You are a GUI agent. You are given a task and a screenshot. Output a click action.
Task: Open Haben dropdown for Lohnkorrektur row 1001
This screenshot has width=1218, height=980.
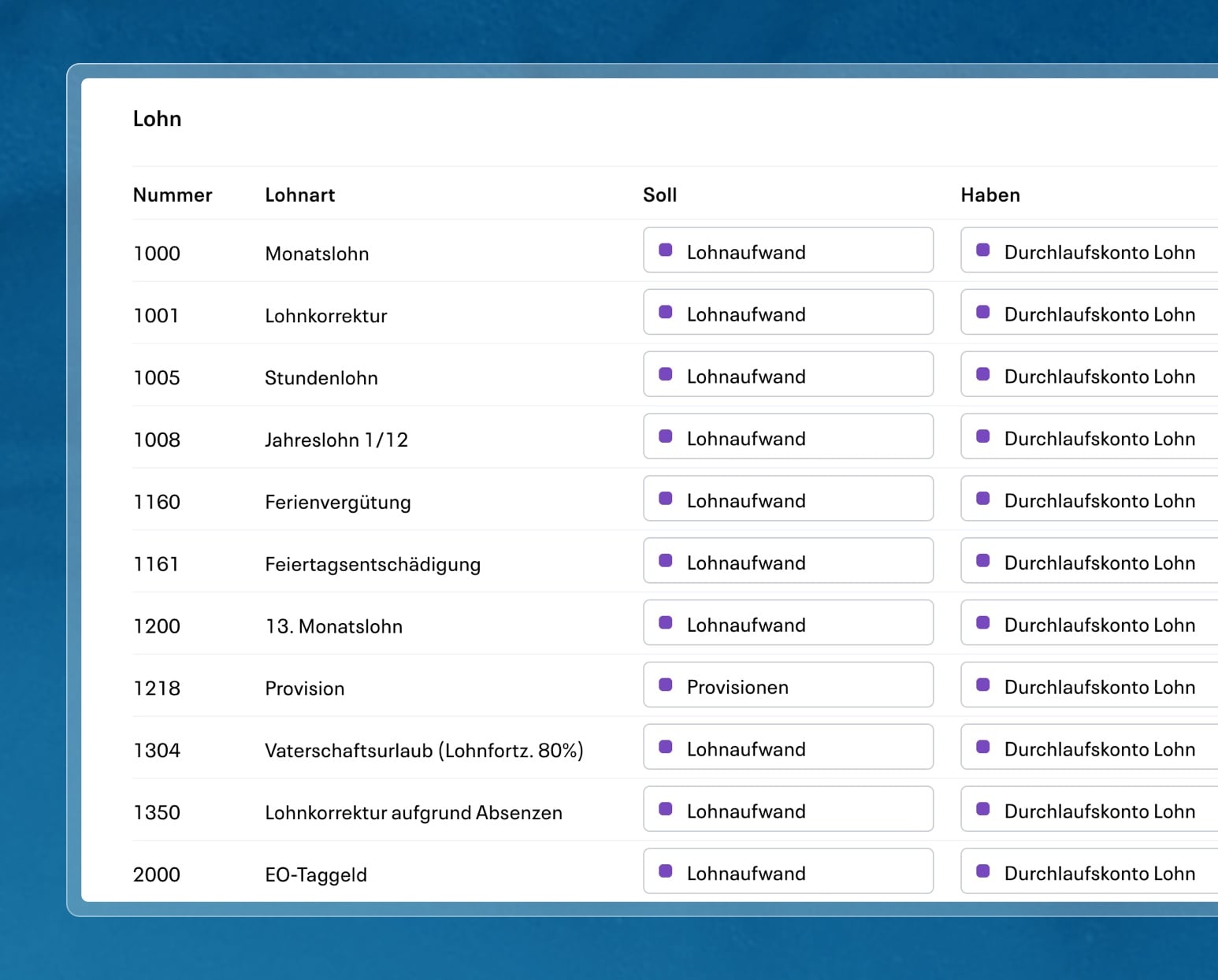[x=1090, y=312]
